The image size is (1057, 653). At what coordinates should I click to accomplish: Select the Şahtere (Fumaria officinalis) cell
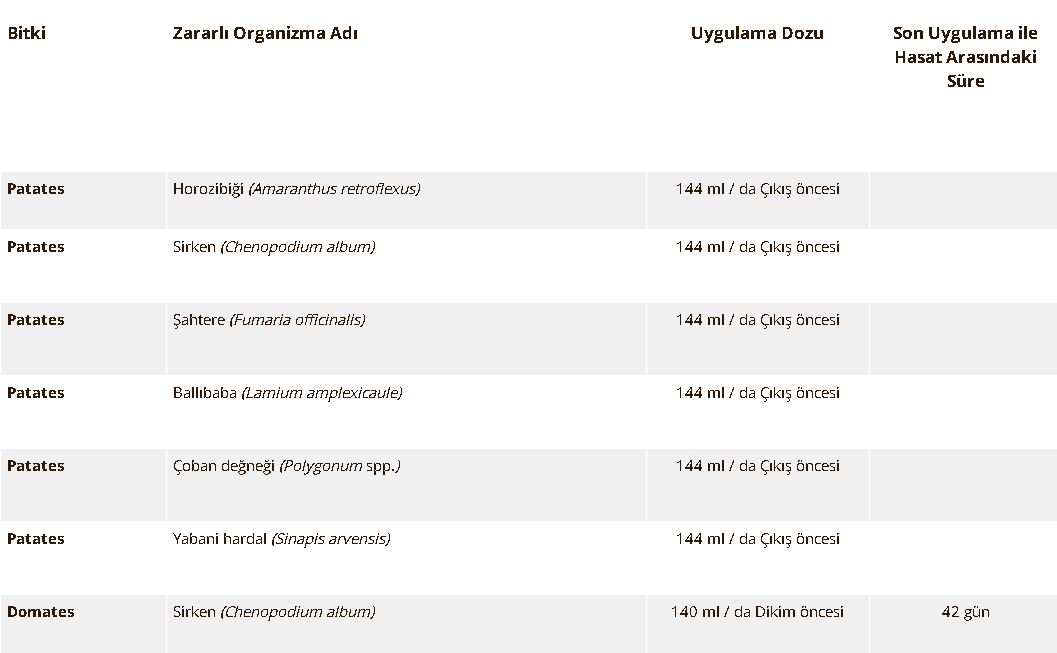269,320
